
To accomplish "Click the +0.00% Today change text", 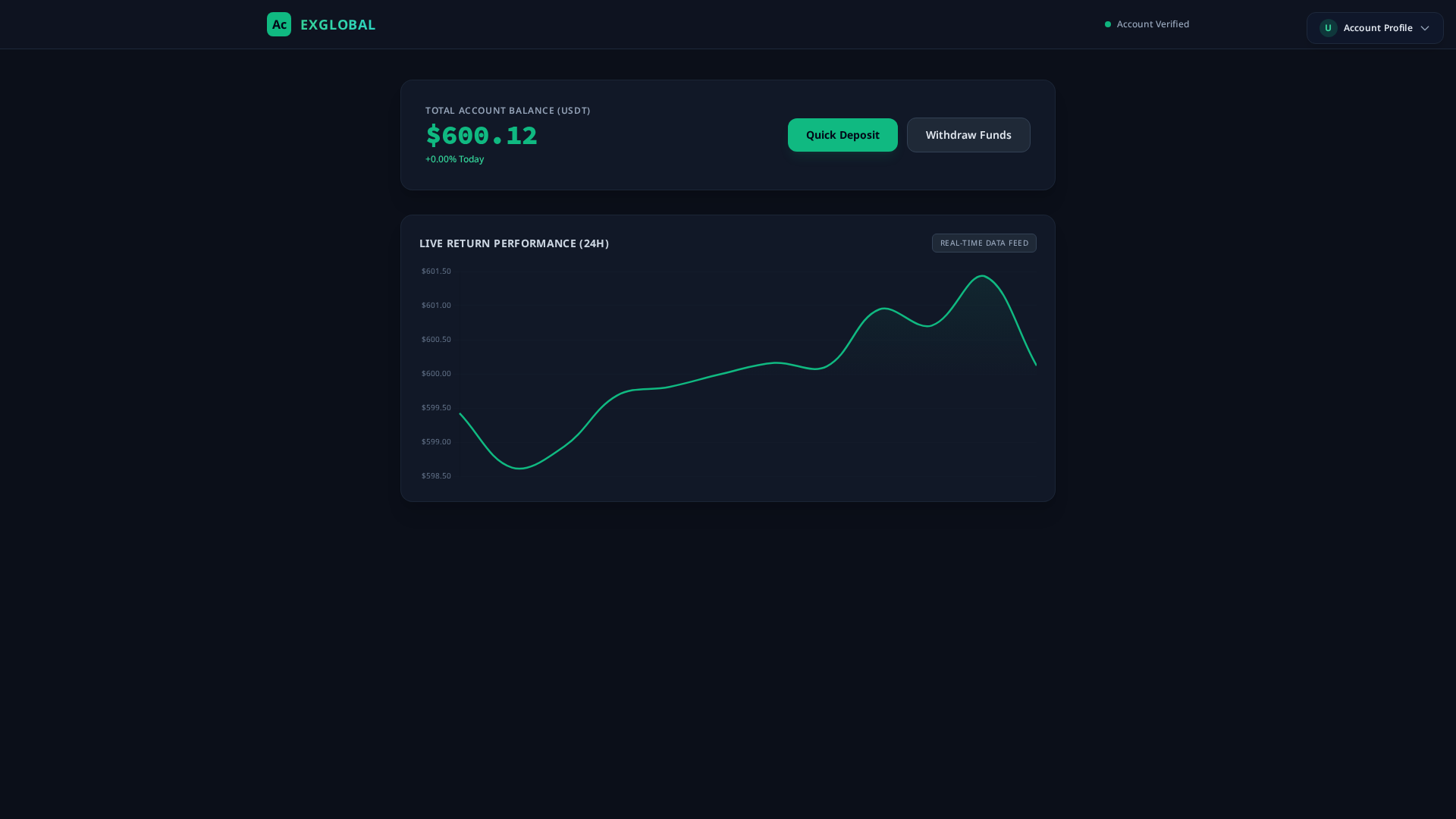I will click(454, 159).
